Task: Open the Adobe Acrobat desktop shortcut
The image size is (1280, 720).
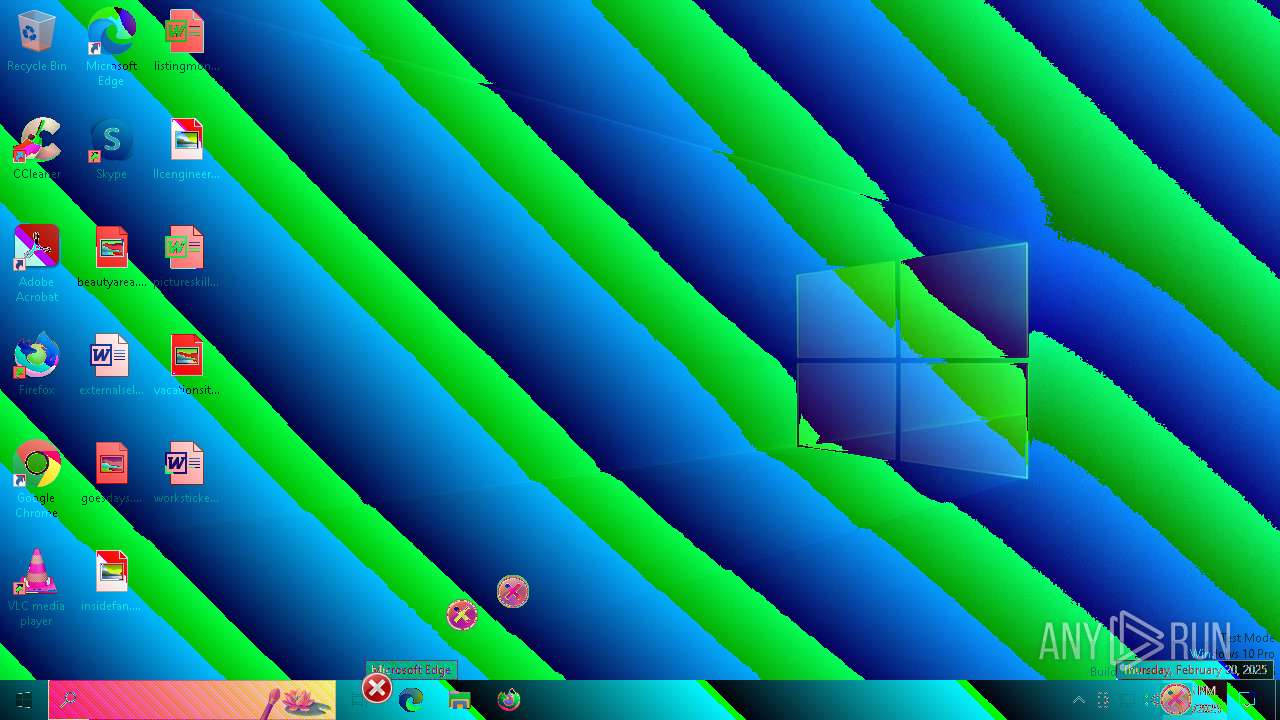Action: 37,264
